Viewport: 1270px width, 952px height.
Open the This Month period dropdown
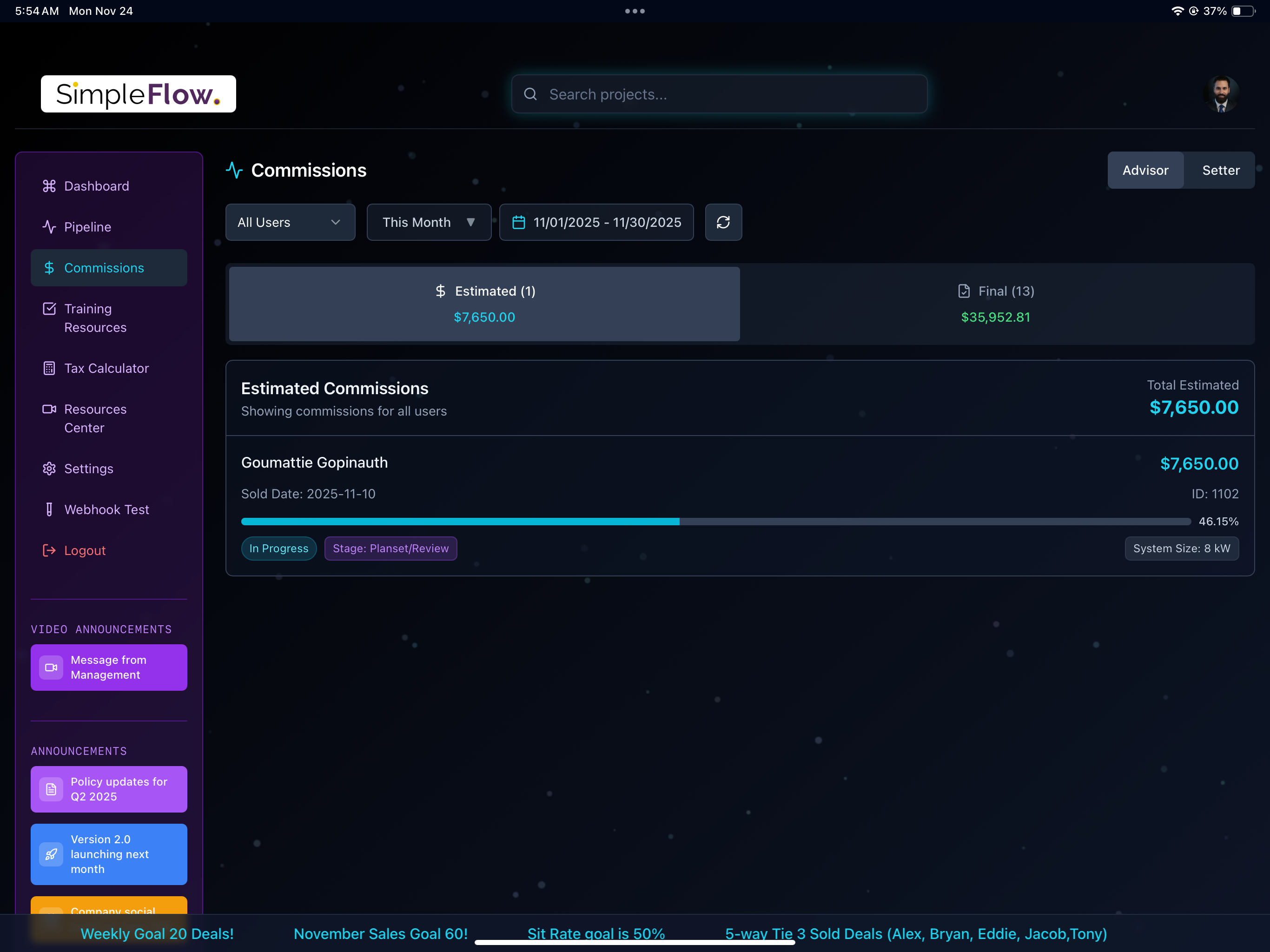click(429, 222)
